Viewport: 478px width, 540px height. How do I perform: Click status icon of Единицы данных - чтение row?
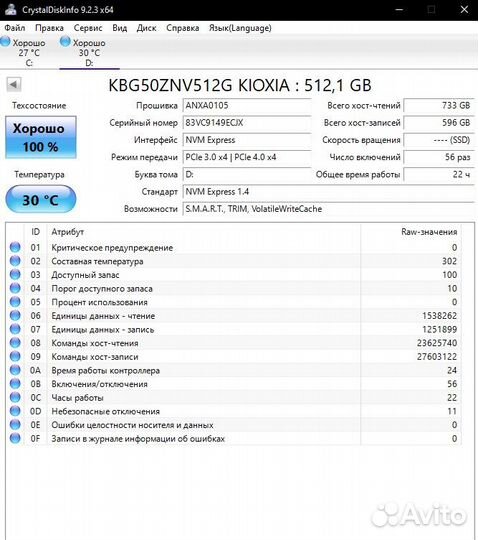[15, 315]
